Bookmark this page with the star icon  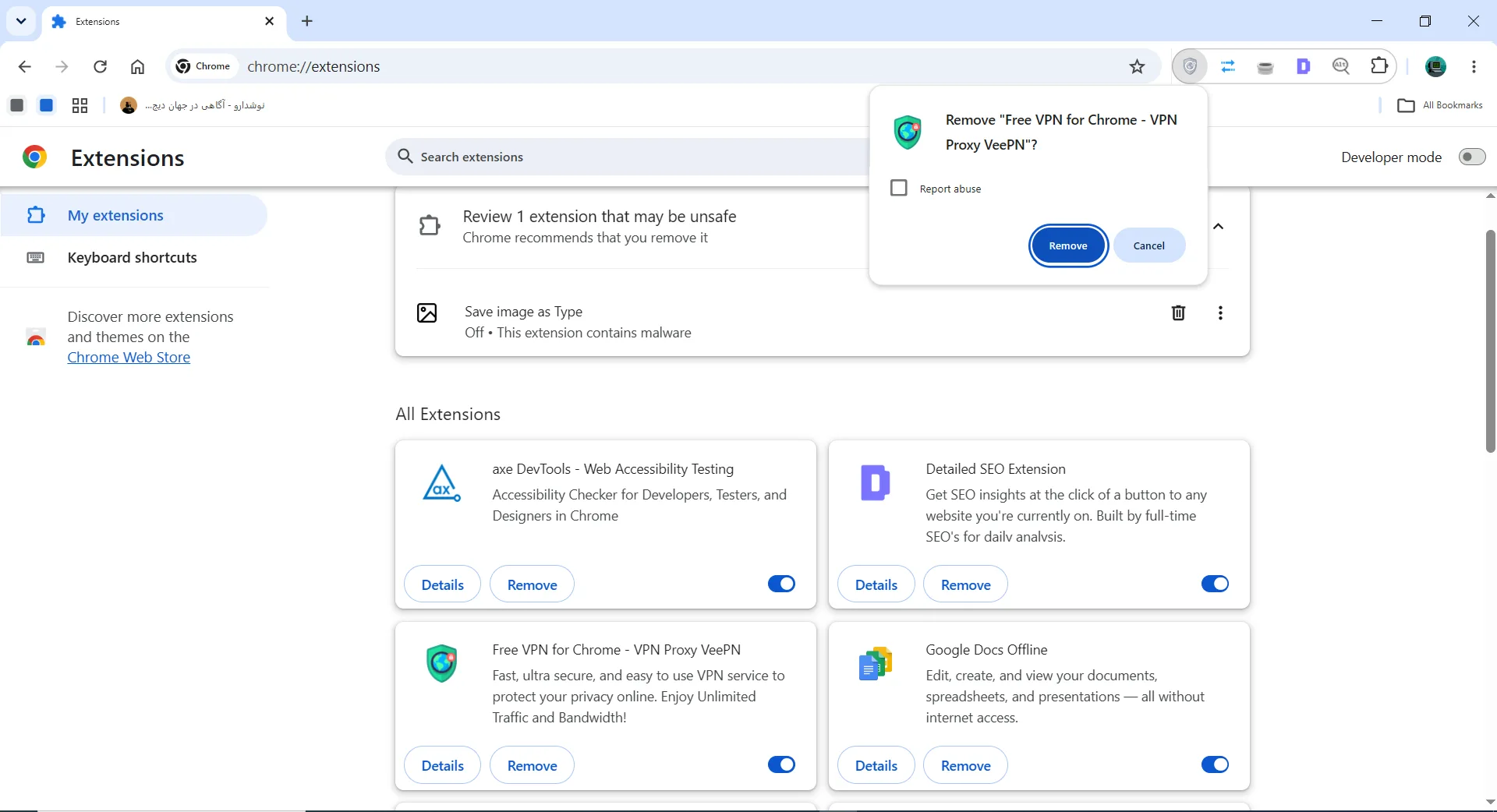tap(1138, 66)
